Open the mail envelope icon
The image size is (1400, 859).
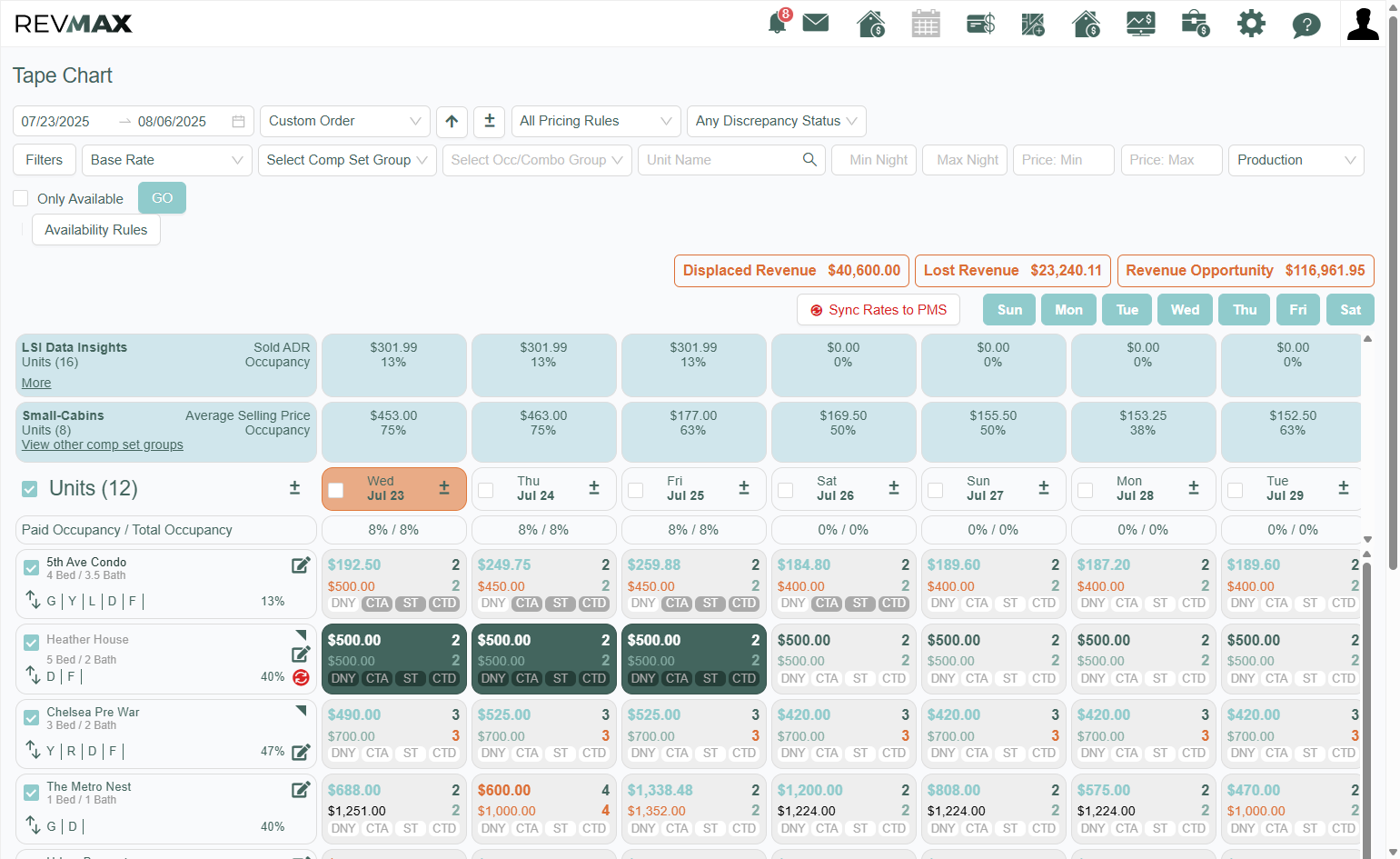(816, 23)
